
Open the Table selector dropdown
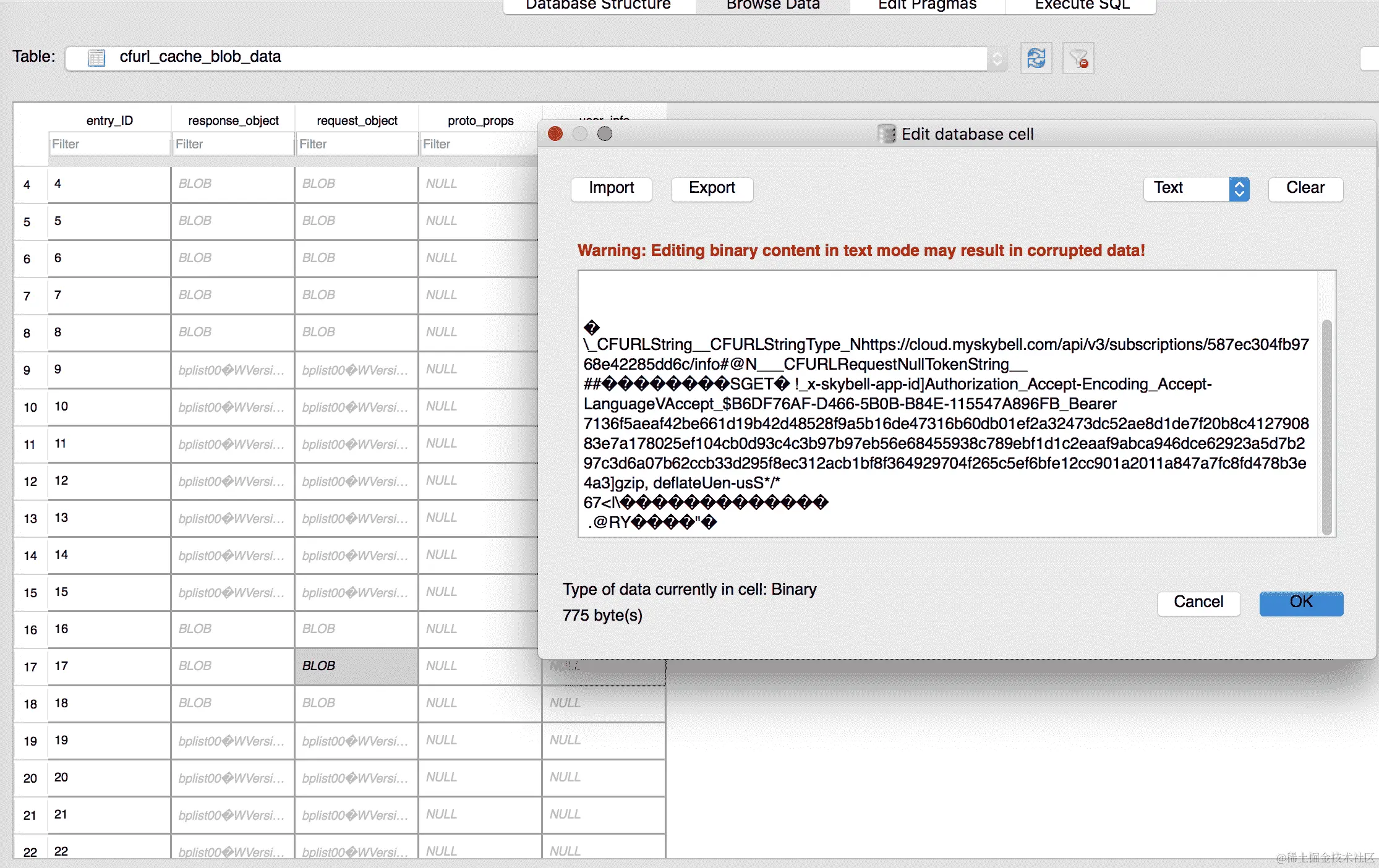click(x=997, y=58)
